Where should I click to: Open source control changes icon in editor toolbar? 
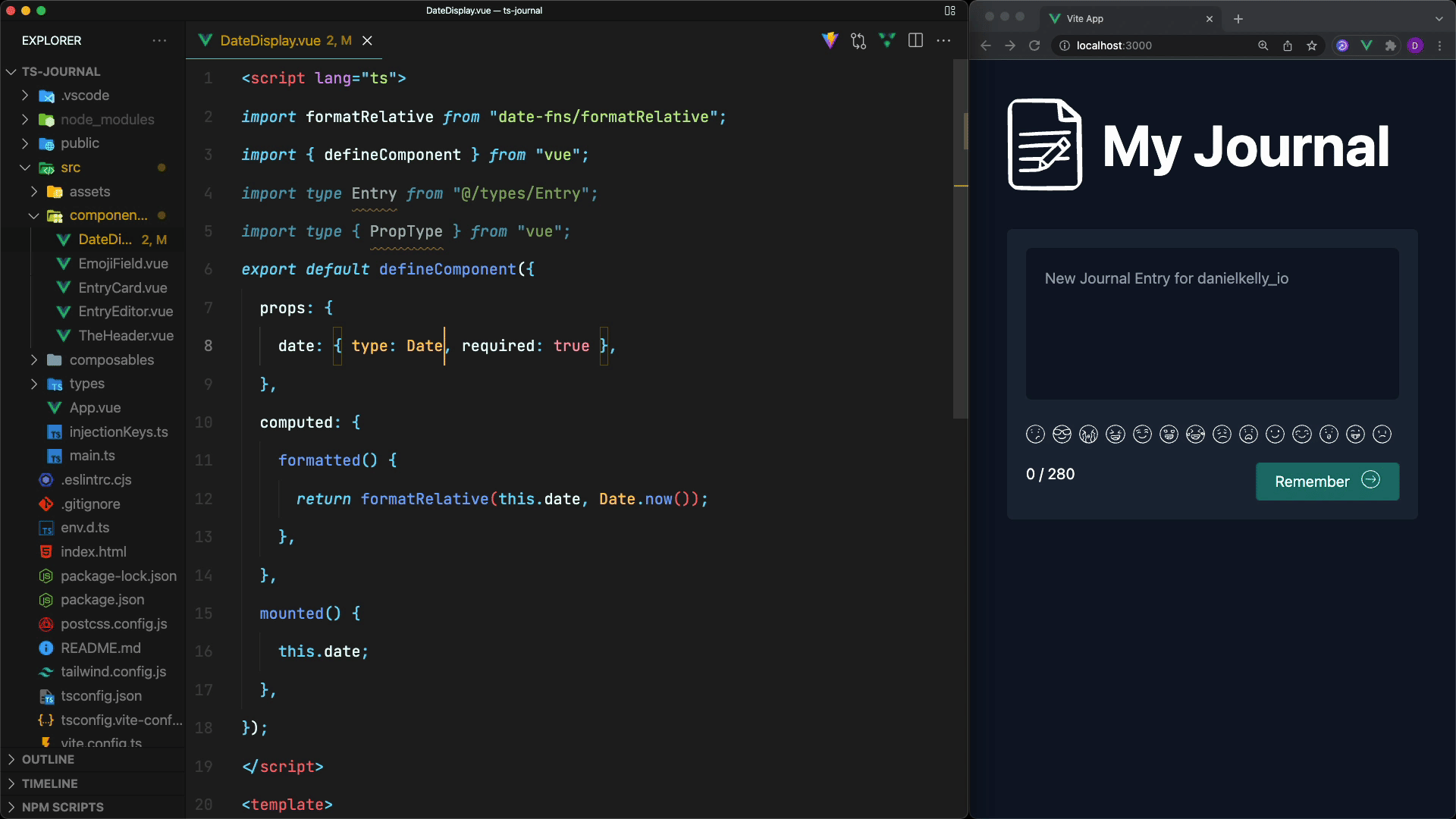click(x=858, y=40)
